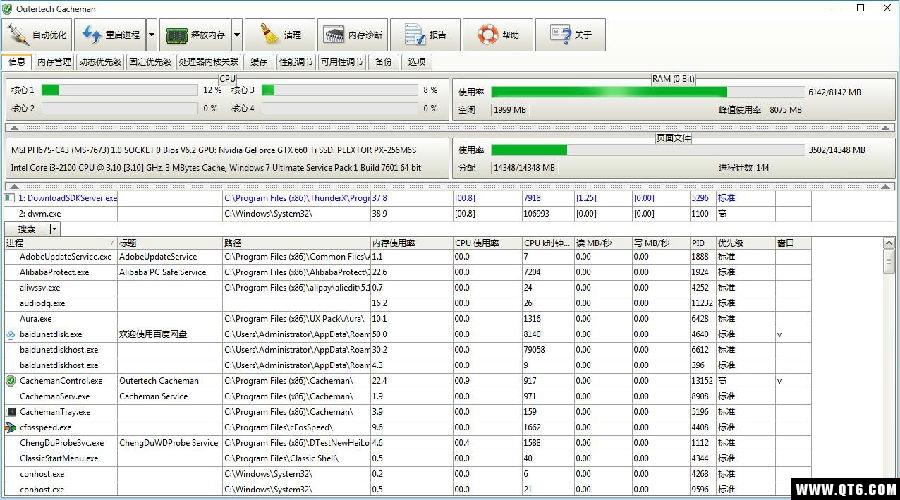Click the icon beside DownloadSDKServer.exe
Screen dimensions: 900x500
[x=9, y=197]
